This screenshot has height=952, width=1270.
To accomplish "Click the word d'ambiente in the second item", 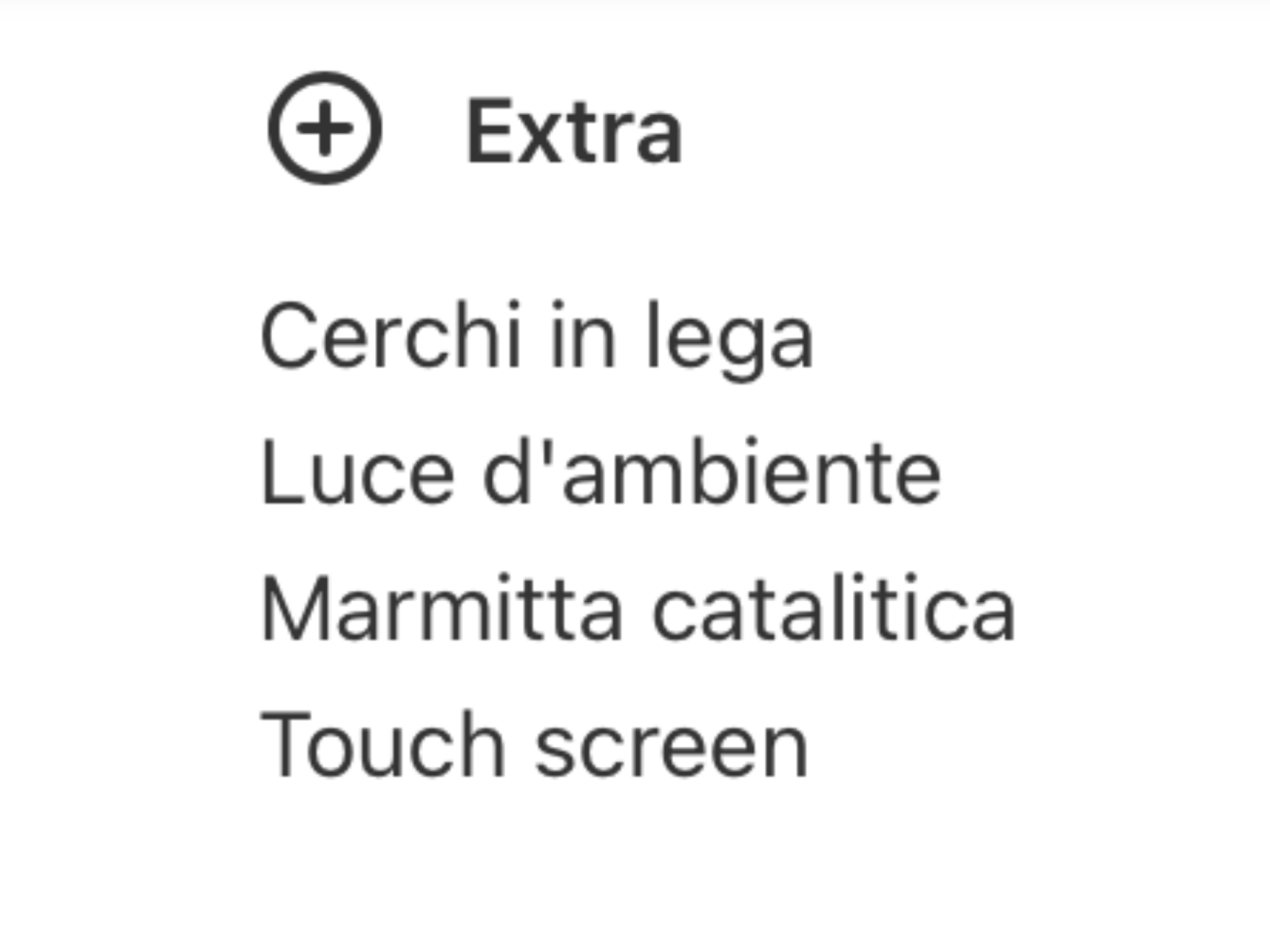I will click(712, 475).
